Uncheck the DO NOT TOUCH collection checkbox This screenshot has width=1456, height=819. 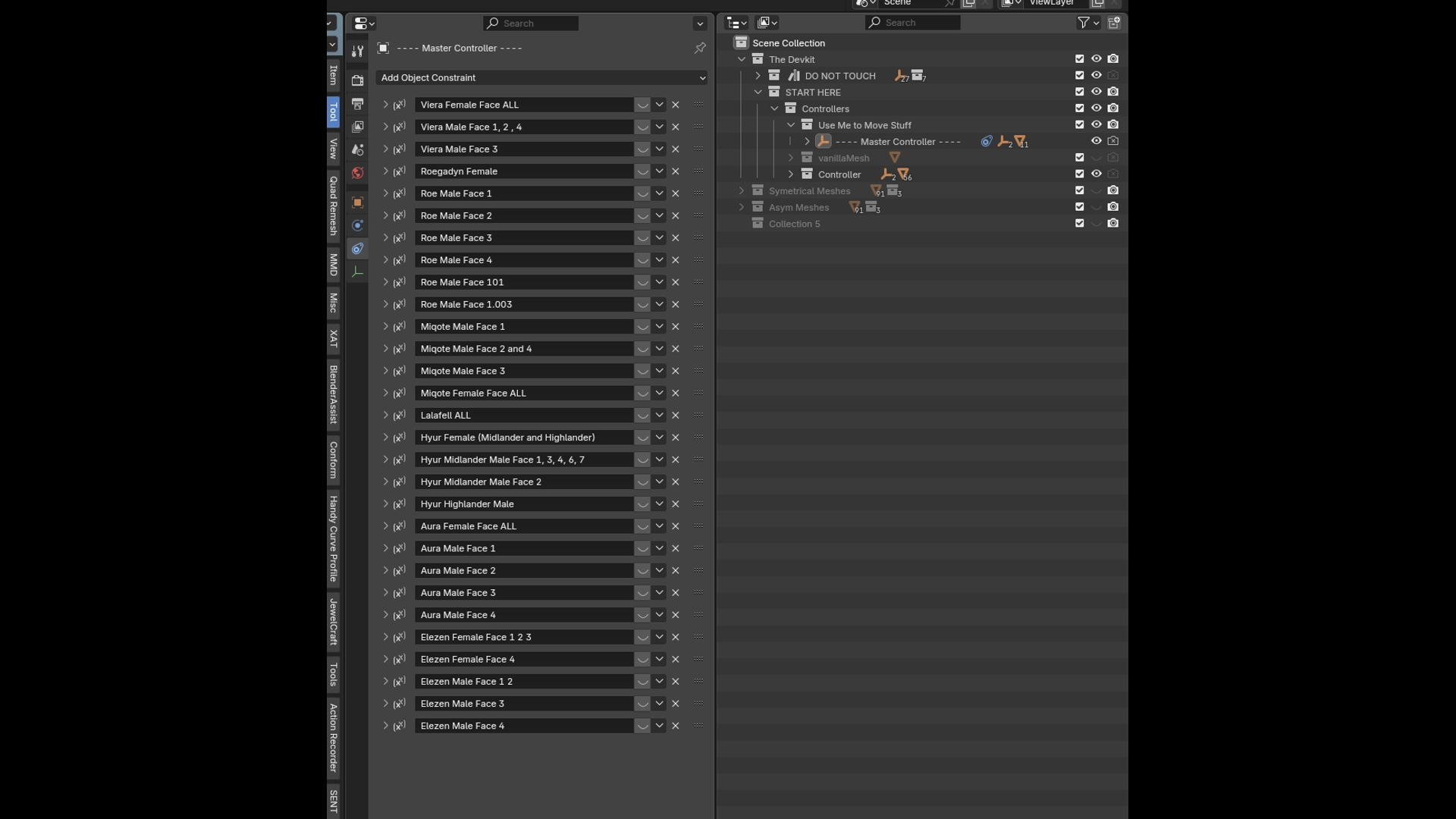click(x=1080, y=76)
